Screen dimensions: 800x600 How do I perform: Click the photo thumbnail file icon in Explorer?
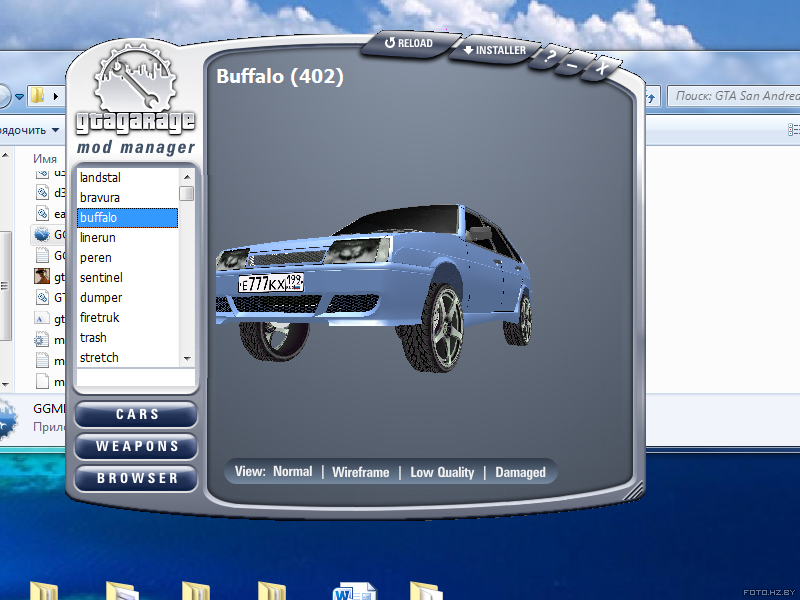[42, 277]
